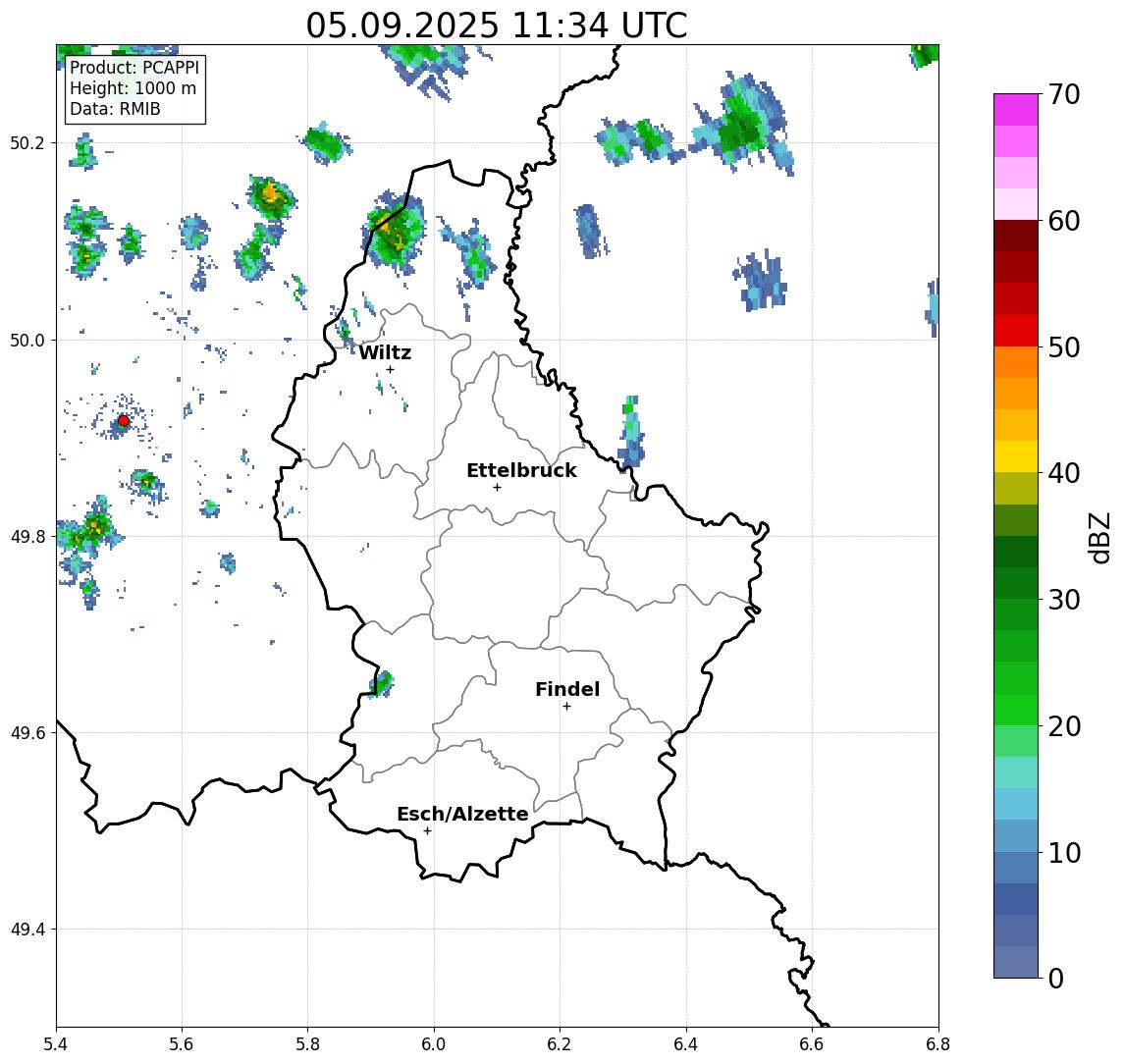The height and width of the screenshot is (1064, 1124).
Task: Click the longitude label 6.8
Action: click(938, 1044)
